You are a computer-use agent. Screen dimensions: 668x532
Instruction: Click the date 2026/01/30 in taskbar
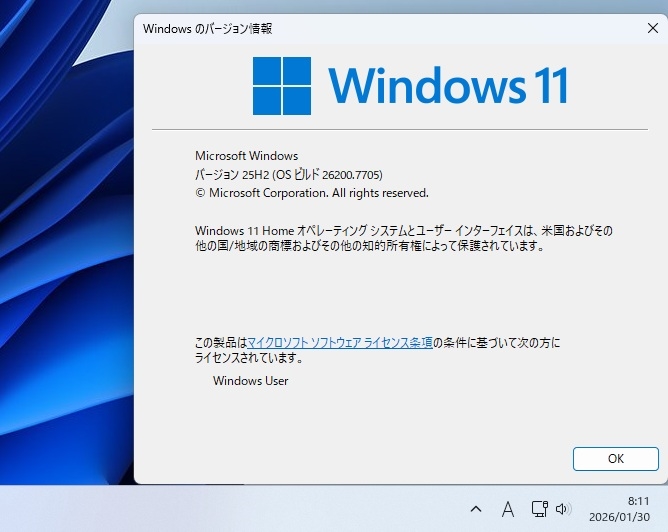pos(619,517)
